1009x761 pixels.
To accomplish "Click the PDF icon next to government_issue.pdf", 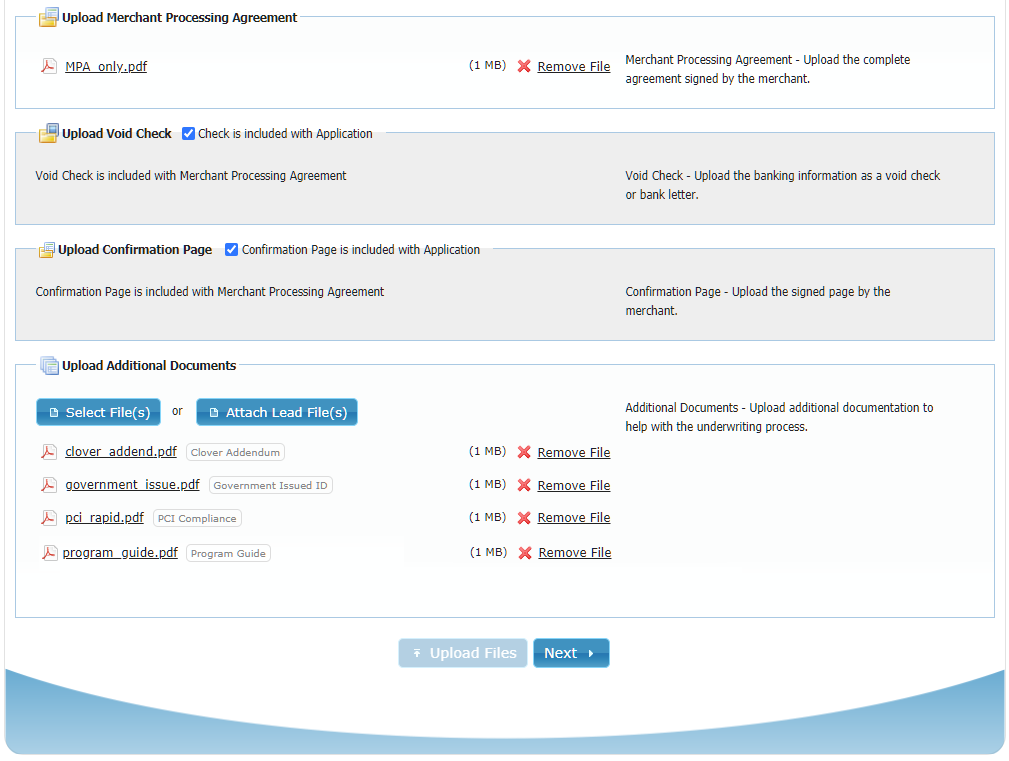I will (x=48, y=485).
